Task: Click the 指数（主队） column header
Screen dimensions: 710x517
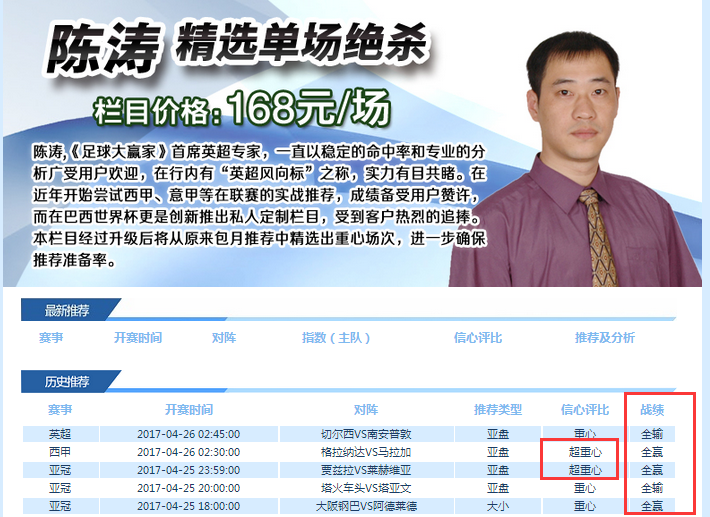Action: click(x=336, y=338)
